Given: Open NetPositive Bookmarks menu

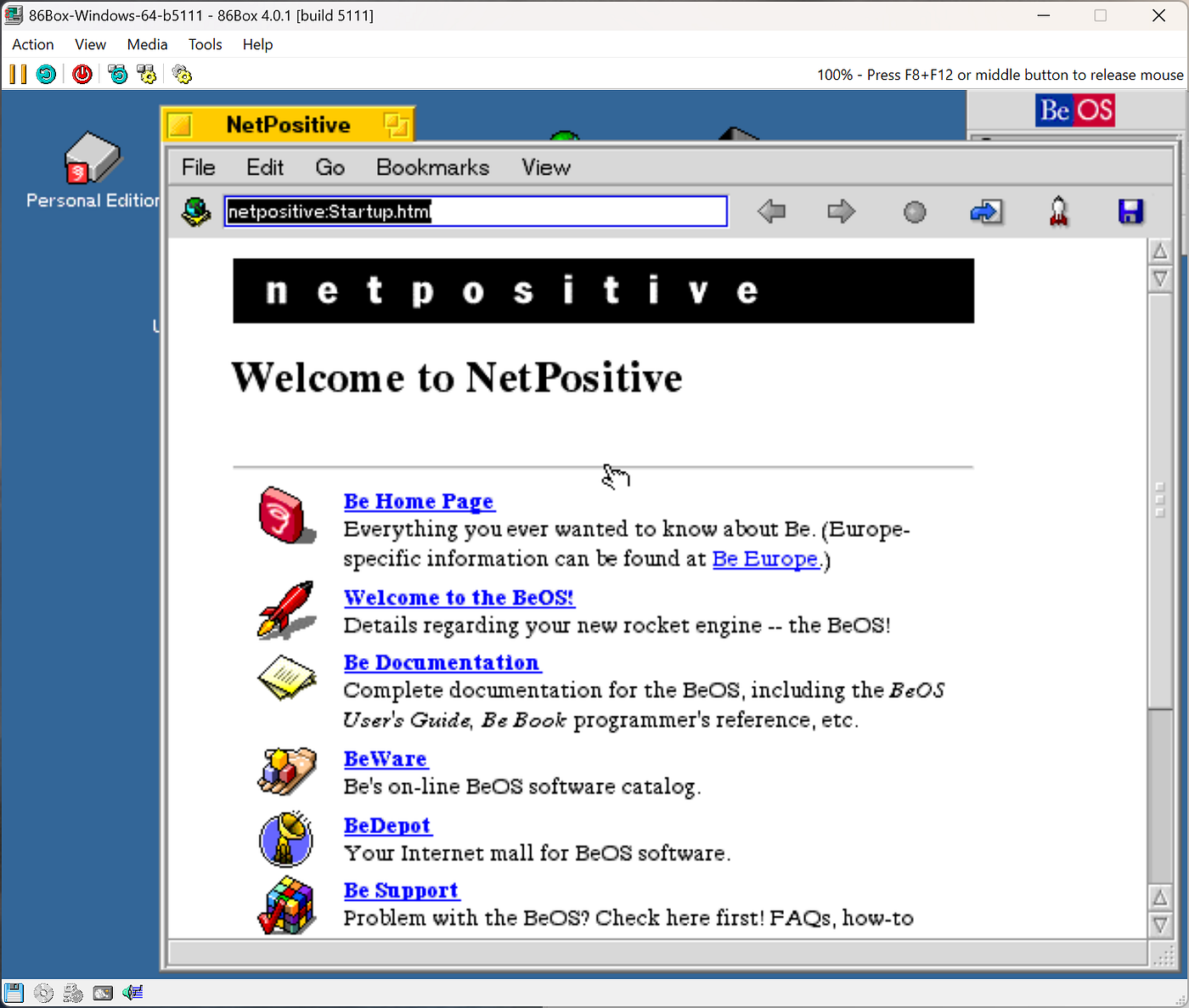Looking at the screenshot, I should pyautogui.click(x=433, y=167).
